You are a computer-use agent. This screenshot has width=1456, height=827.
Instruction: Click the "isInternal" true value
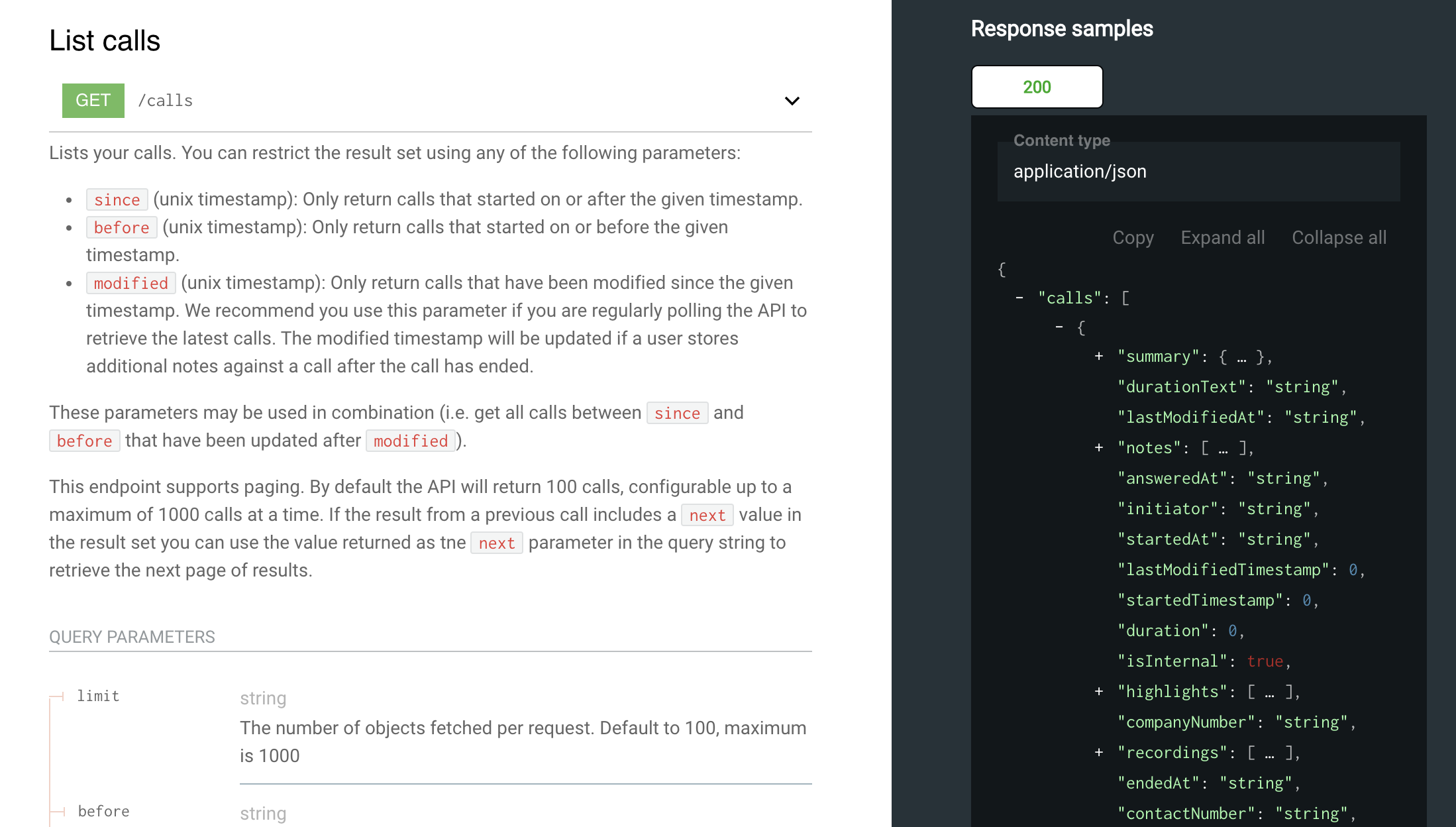coord(1265,661)
